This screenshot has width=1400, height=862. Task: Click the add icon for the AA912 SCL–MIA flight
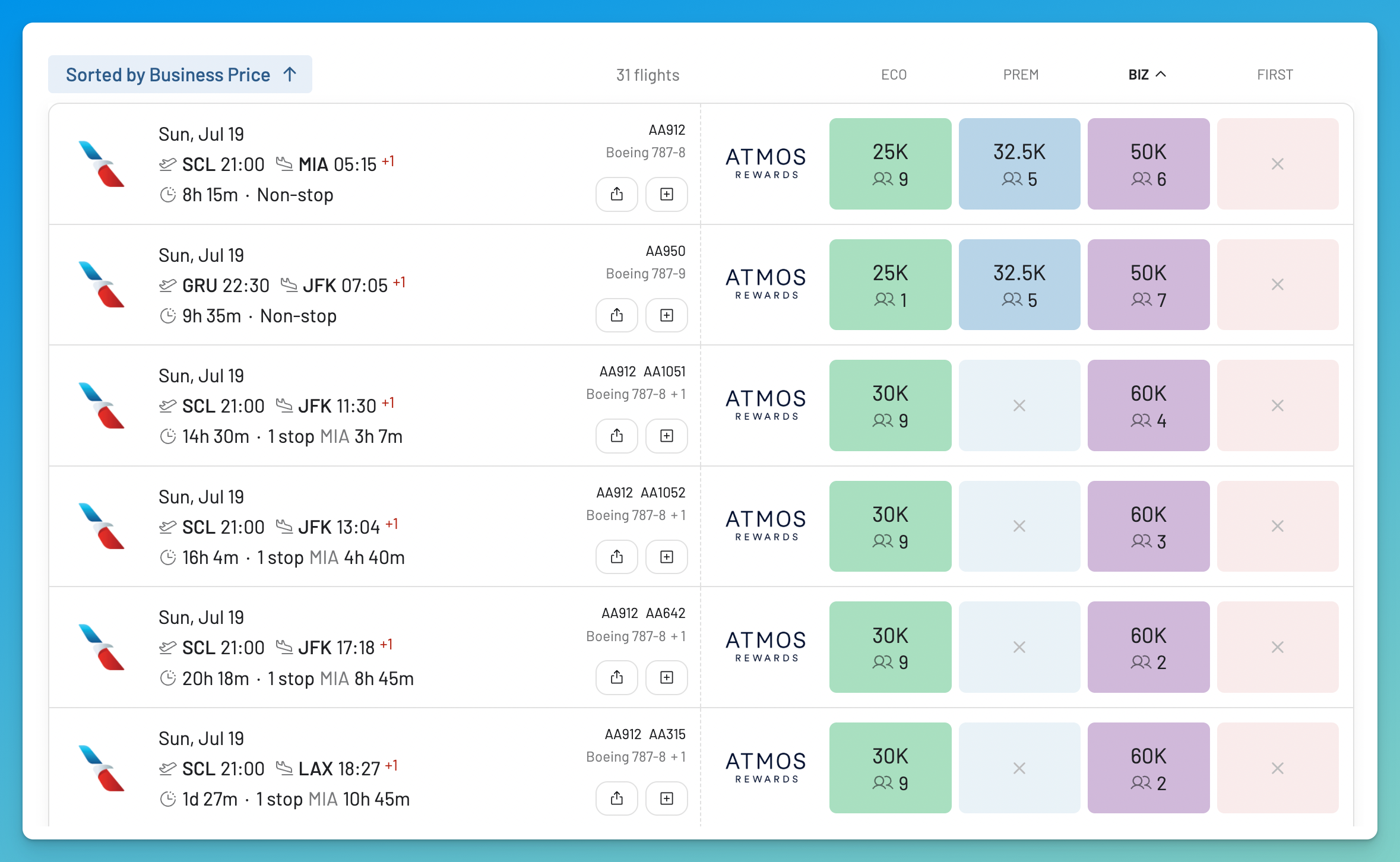coord(667,194)
